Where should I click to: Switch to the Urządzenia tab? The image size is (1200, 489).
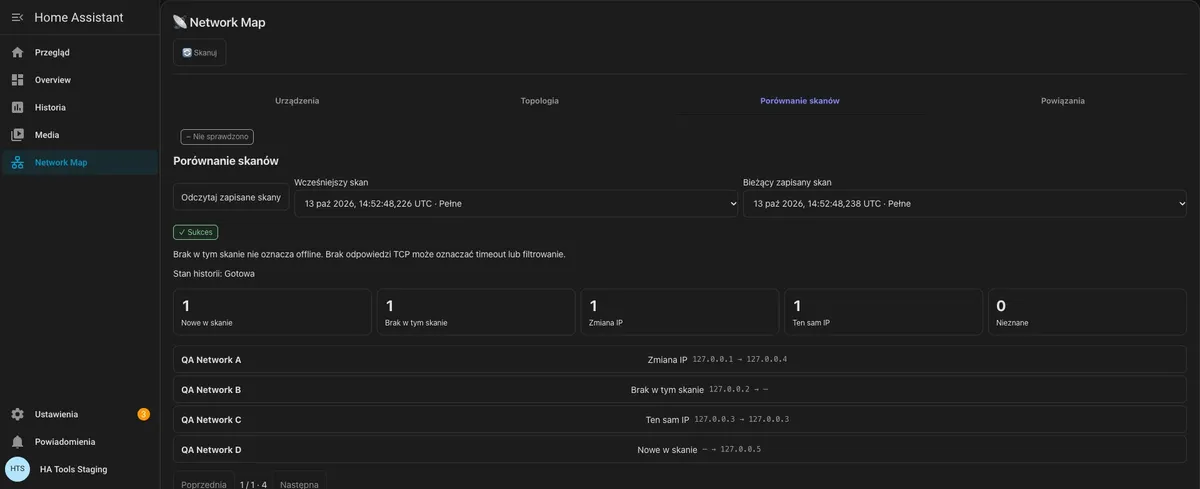pos(297,101)
